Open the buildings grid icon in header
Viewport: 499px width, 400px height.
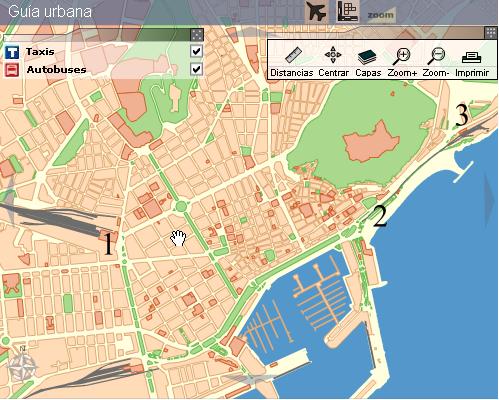348,11
